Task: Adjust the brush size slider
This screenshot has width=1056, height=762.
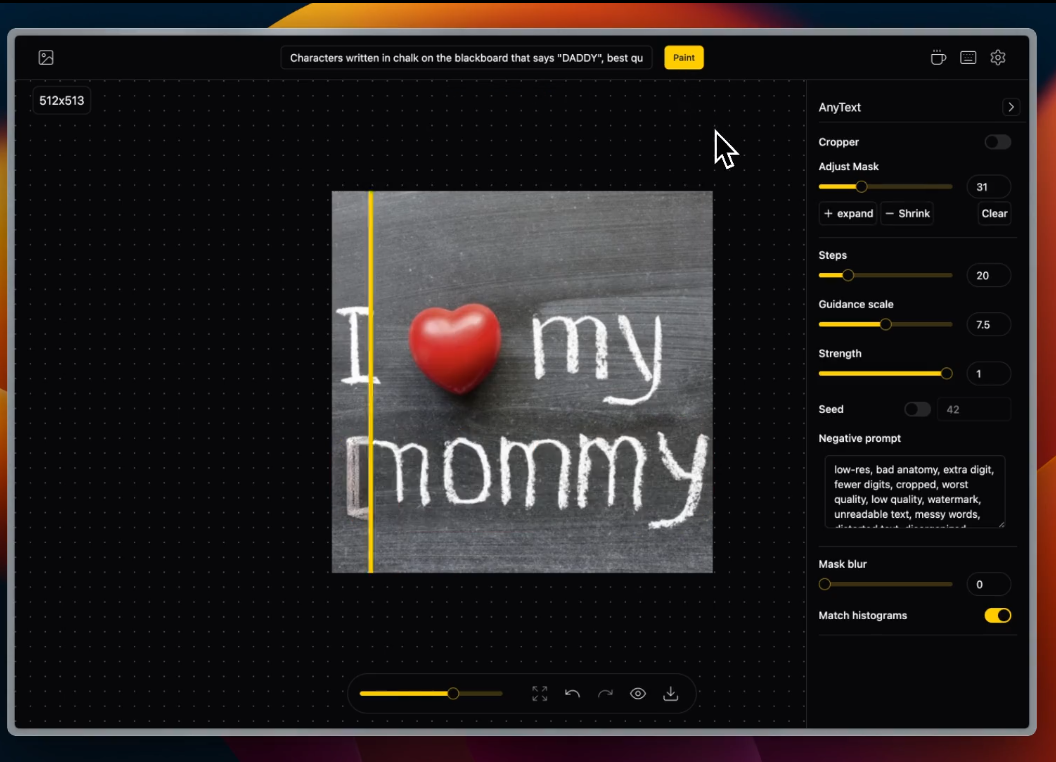Action: click(431, 693)
